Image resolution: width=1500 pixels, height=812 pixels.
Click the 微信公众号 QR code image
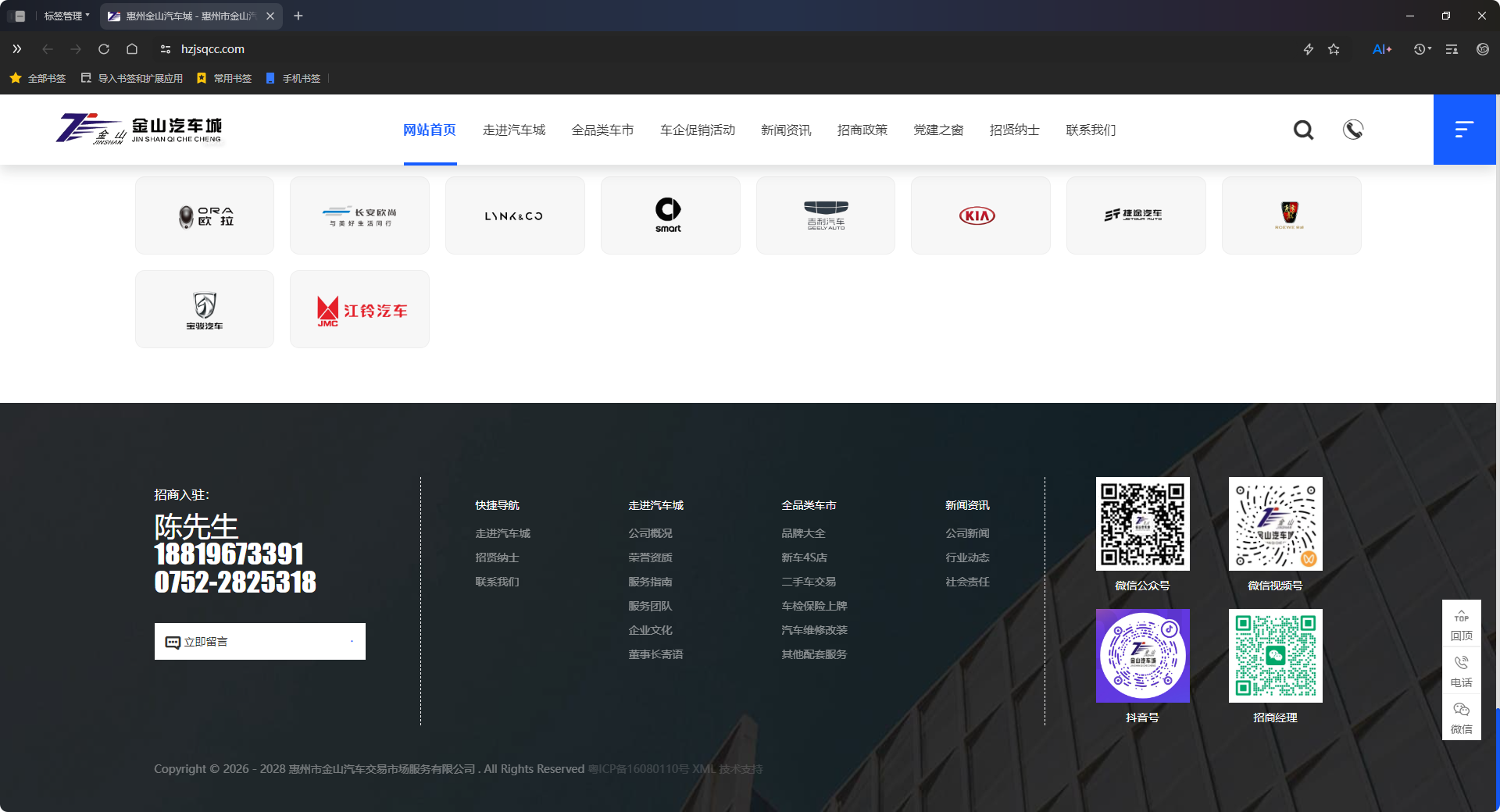[1143, 524]
